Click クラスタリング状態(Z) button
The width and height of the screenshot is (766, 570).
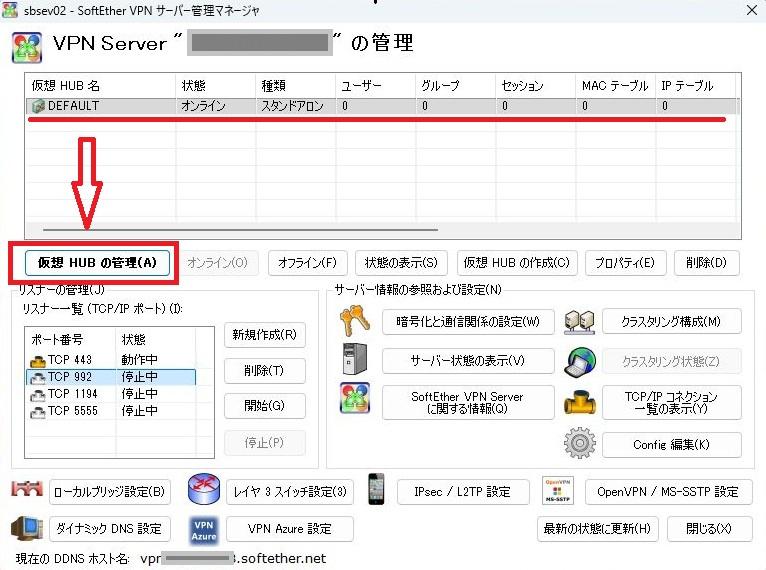(x=672, y=361)
